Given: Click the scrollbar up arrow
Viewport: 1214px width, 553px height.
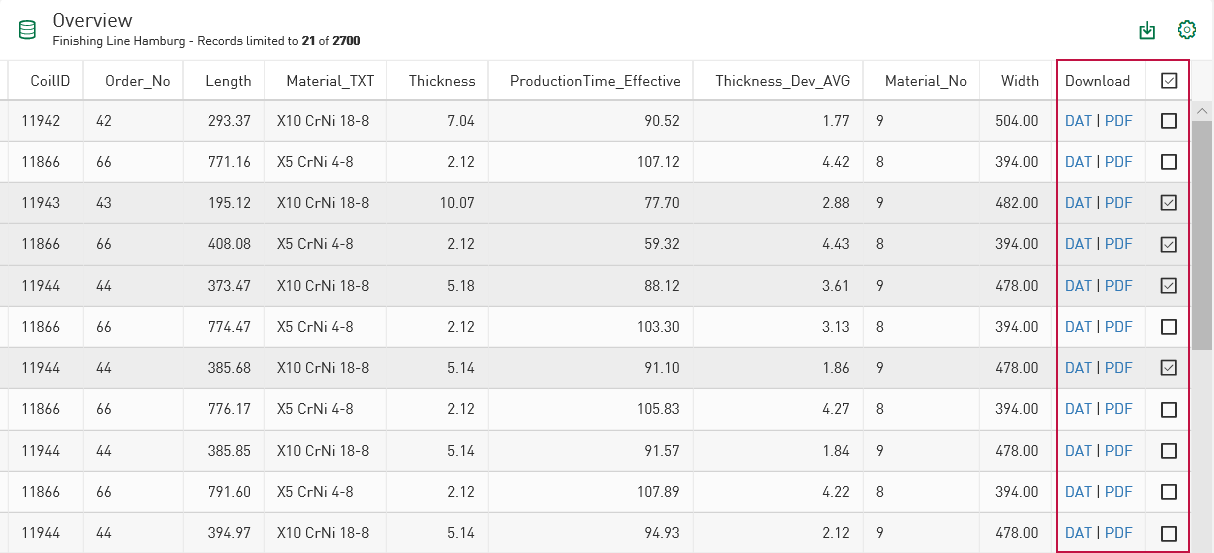Looking at the screenshot, I should pyautogui.click(x=1202, y=110).
